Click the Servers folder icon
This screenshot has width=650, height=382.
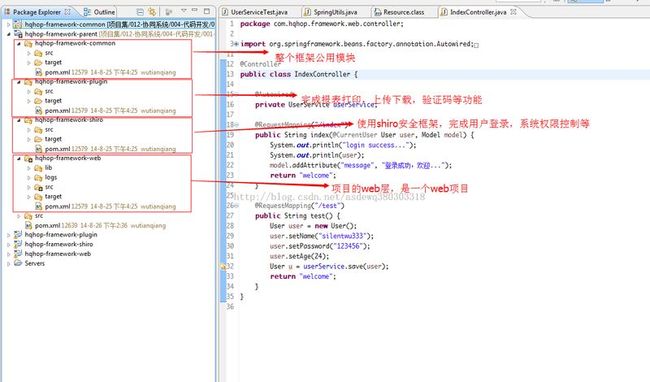click(x=18, y=263)
